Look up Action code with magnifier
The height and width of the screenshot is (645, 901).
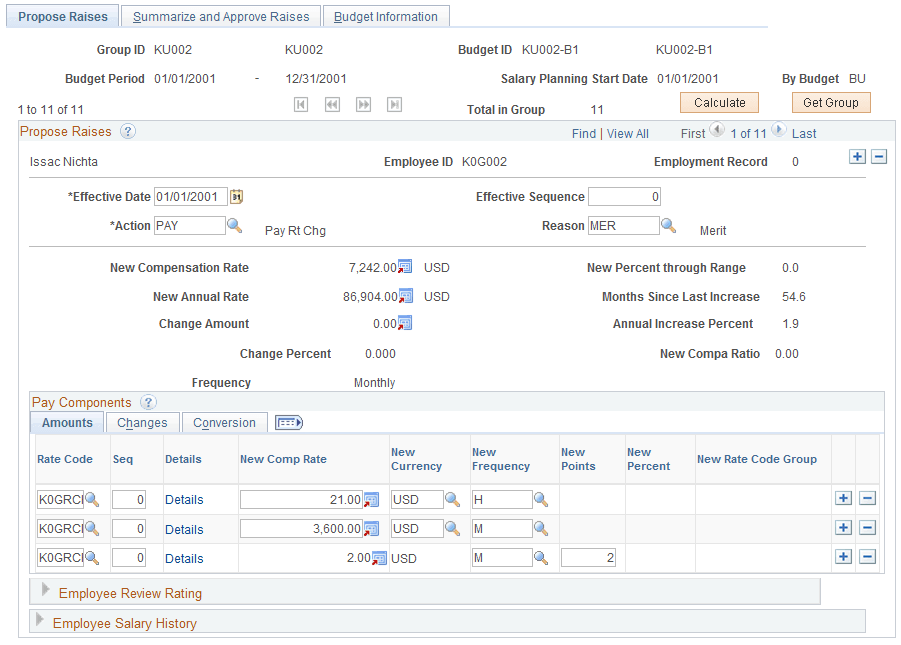tap(234, 225)
